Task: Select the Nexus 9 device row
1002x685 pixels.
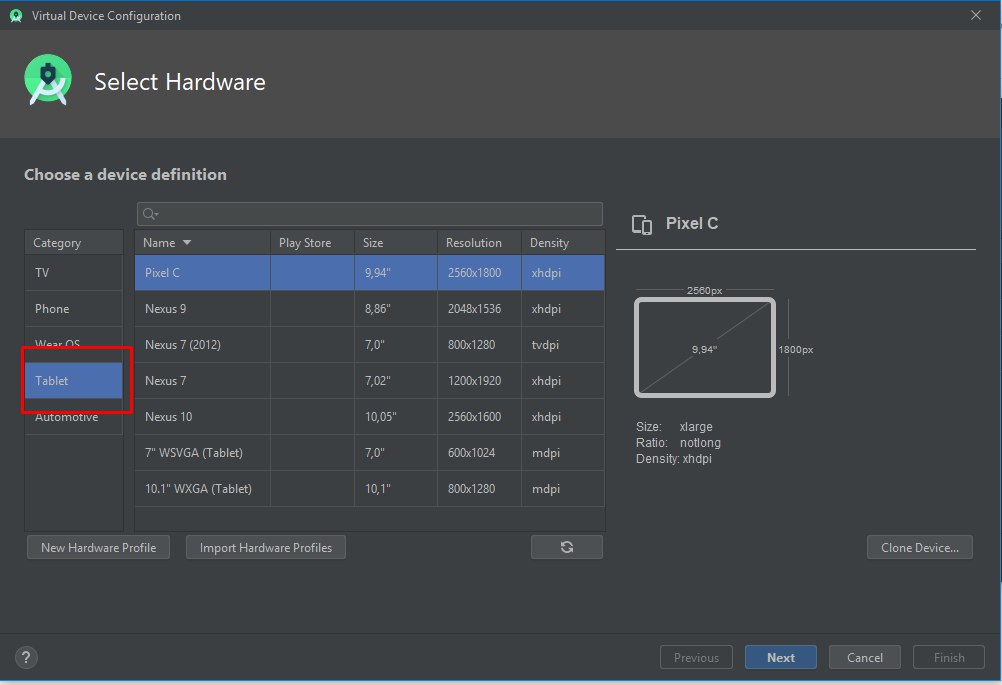Action: click(369, 309)
